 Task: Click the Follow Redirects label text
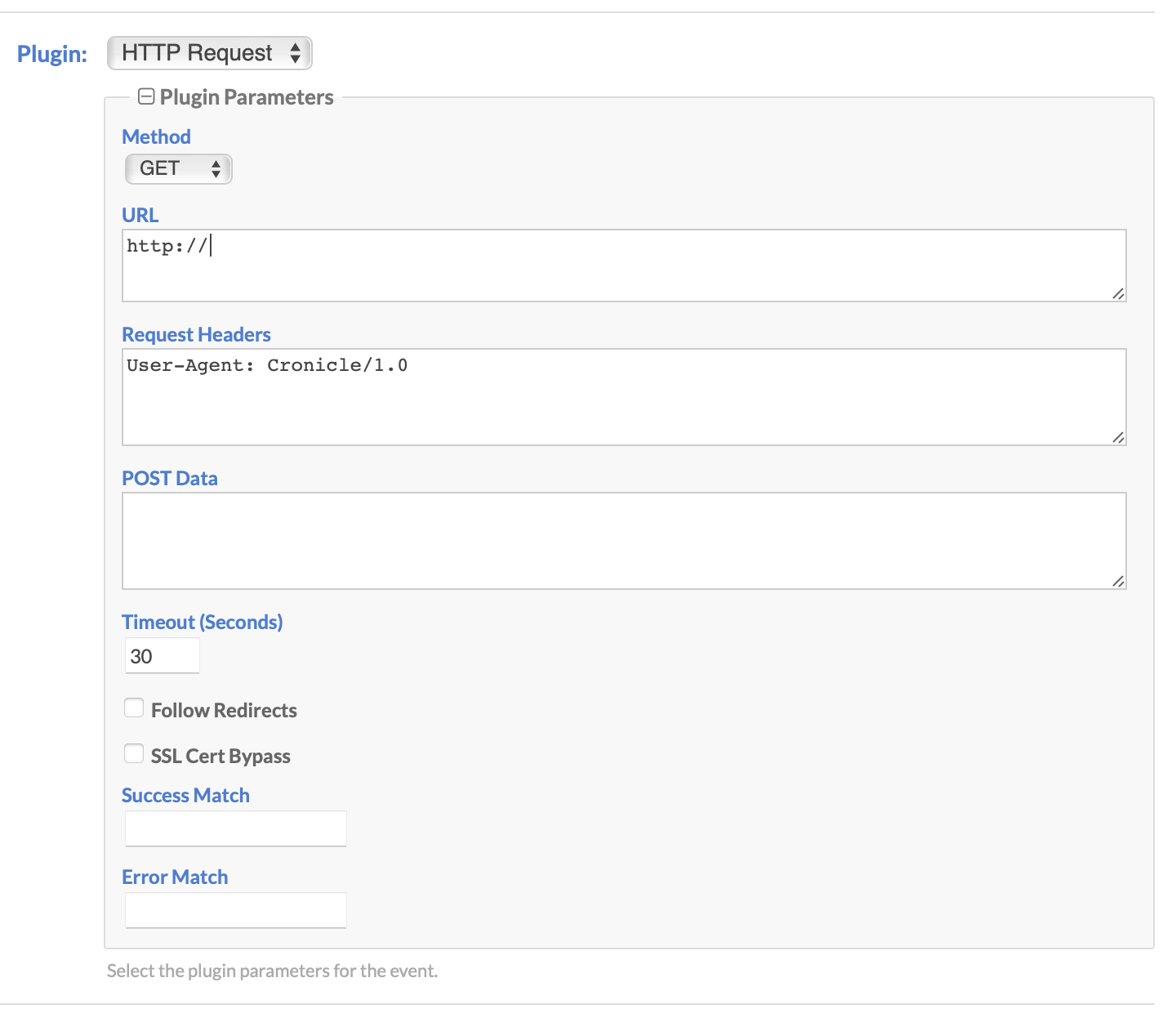point(224,710)
